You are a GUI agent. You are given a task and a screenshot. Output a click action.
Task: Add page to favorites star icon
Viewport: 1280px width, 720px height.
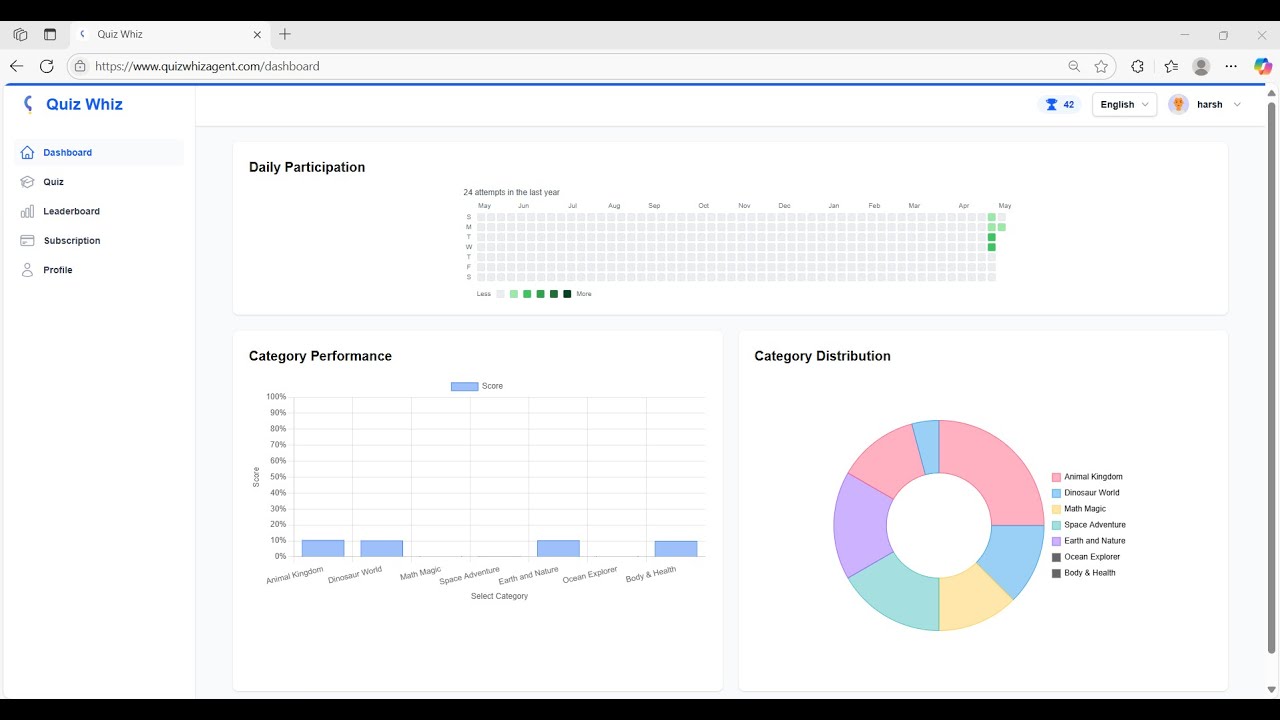pos(1101,66)
